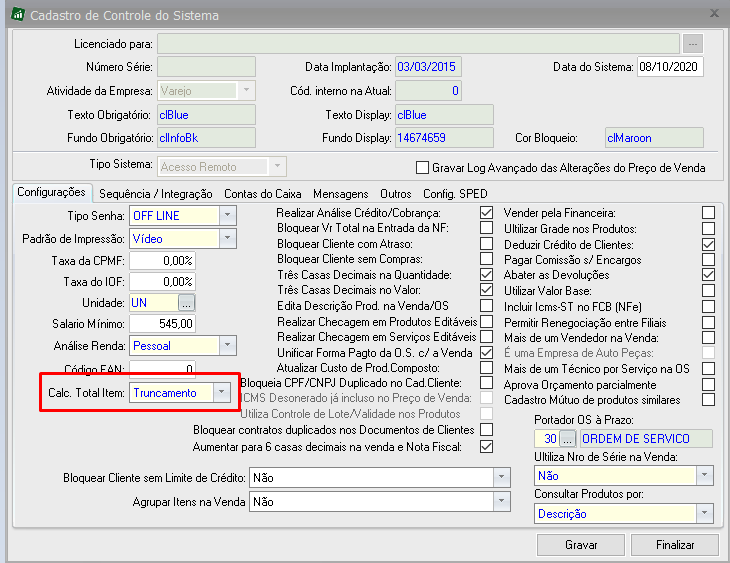Click the Taxa do IOF field
The height and width of the screenshot is (563, 730).
(x=162, y=282)
